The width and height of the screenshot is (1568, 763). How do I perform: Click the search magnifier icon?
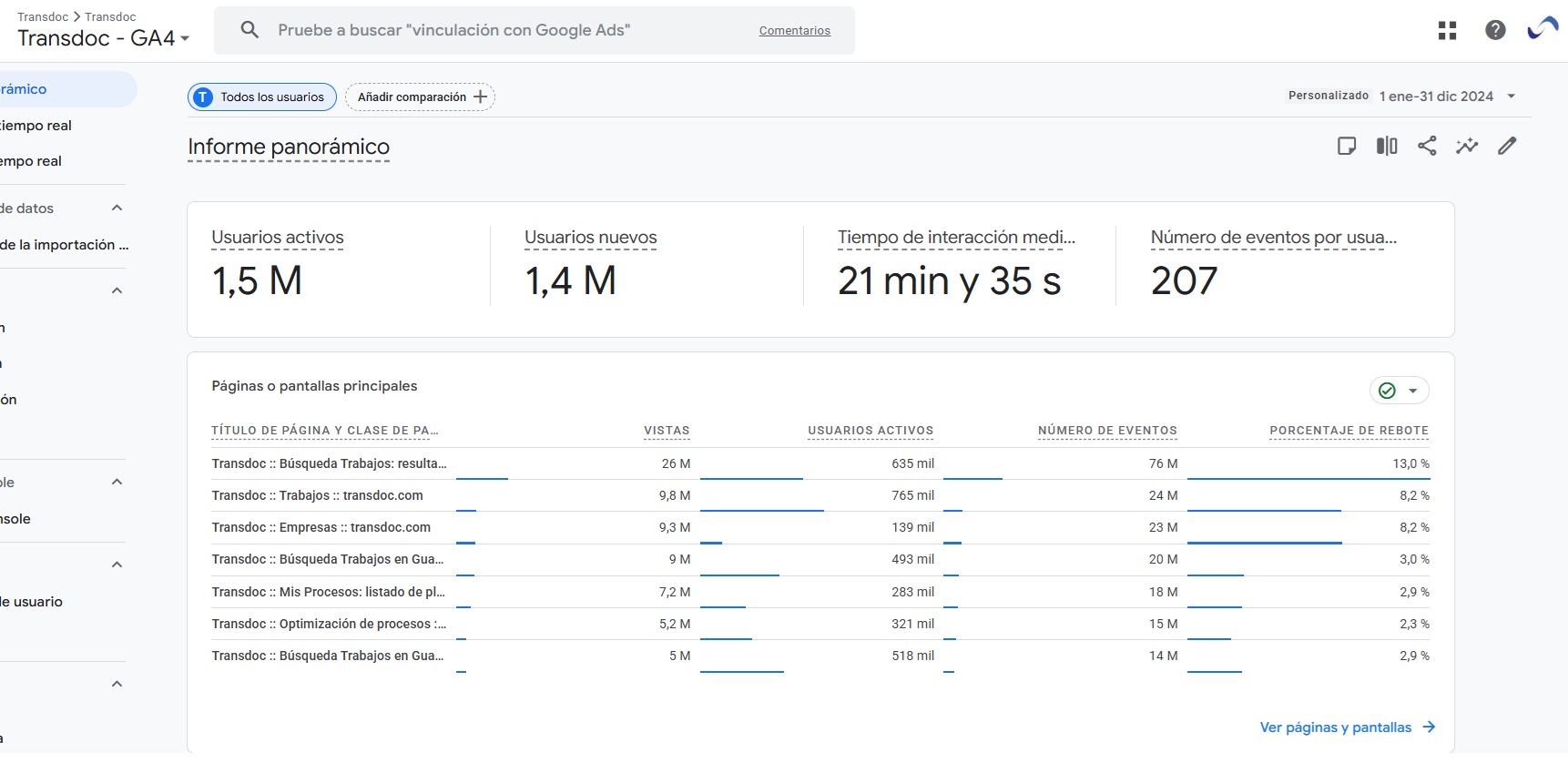[x=249, y=30]
